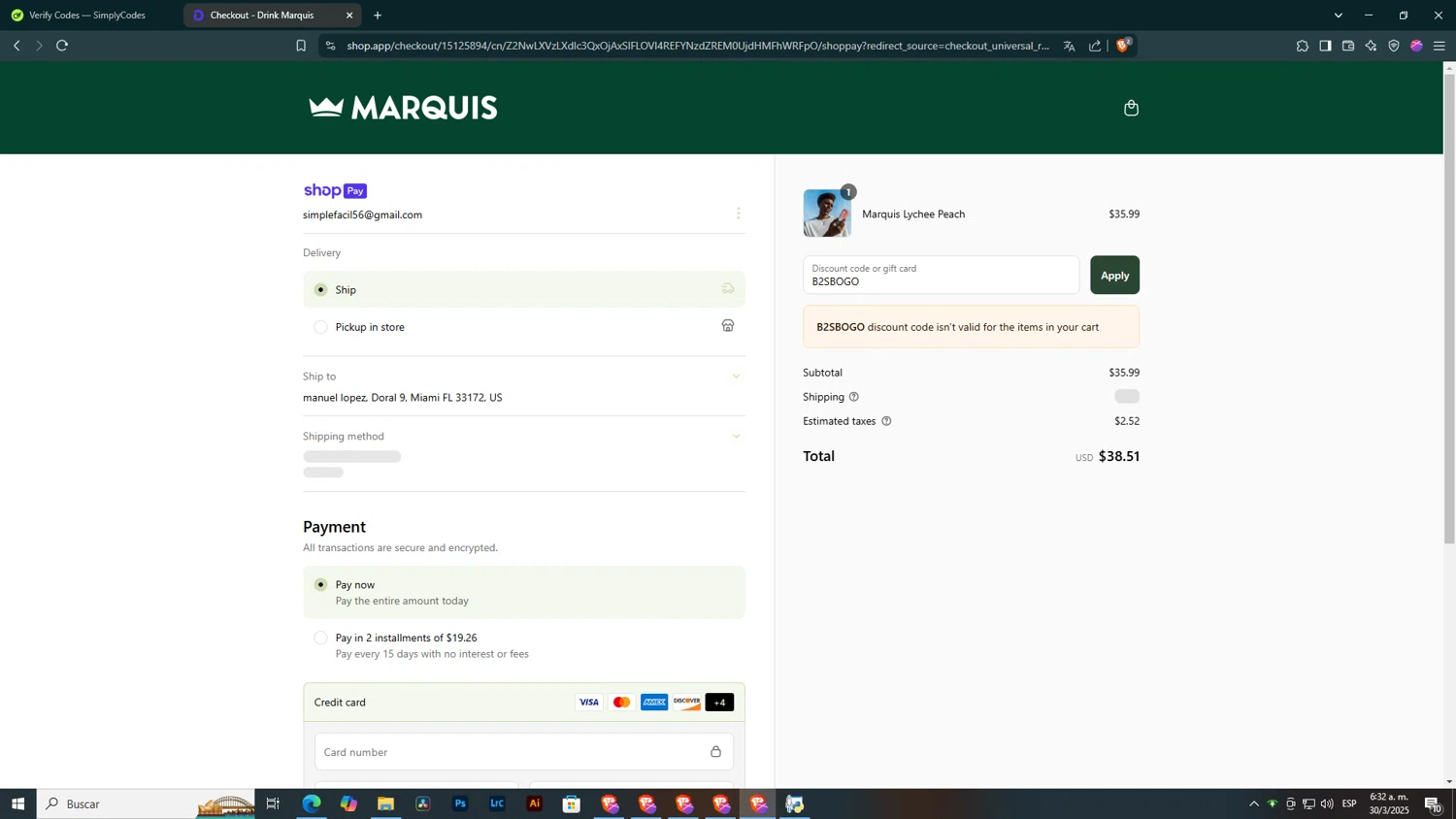Go back with the browser back arrow
This screenshot has height=819, width=1456.
pos(17,46)
